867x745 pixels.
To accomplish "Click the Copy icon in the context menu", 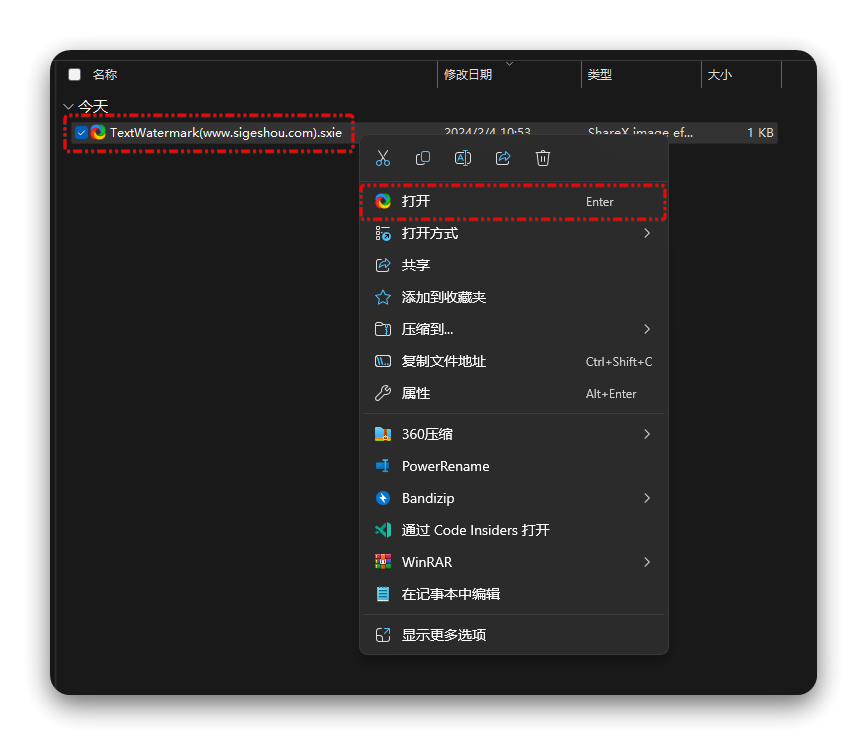I will click(x=423, y=157).
